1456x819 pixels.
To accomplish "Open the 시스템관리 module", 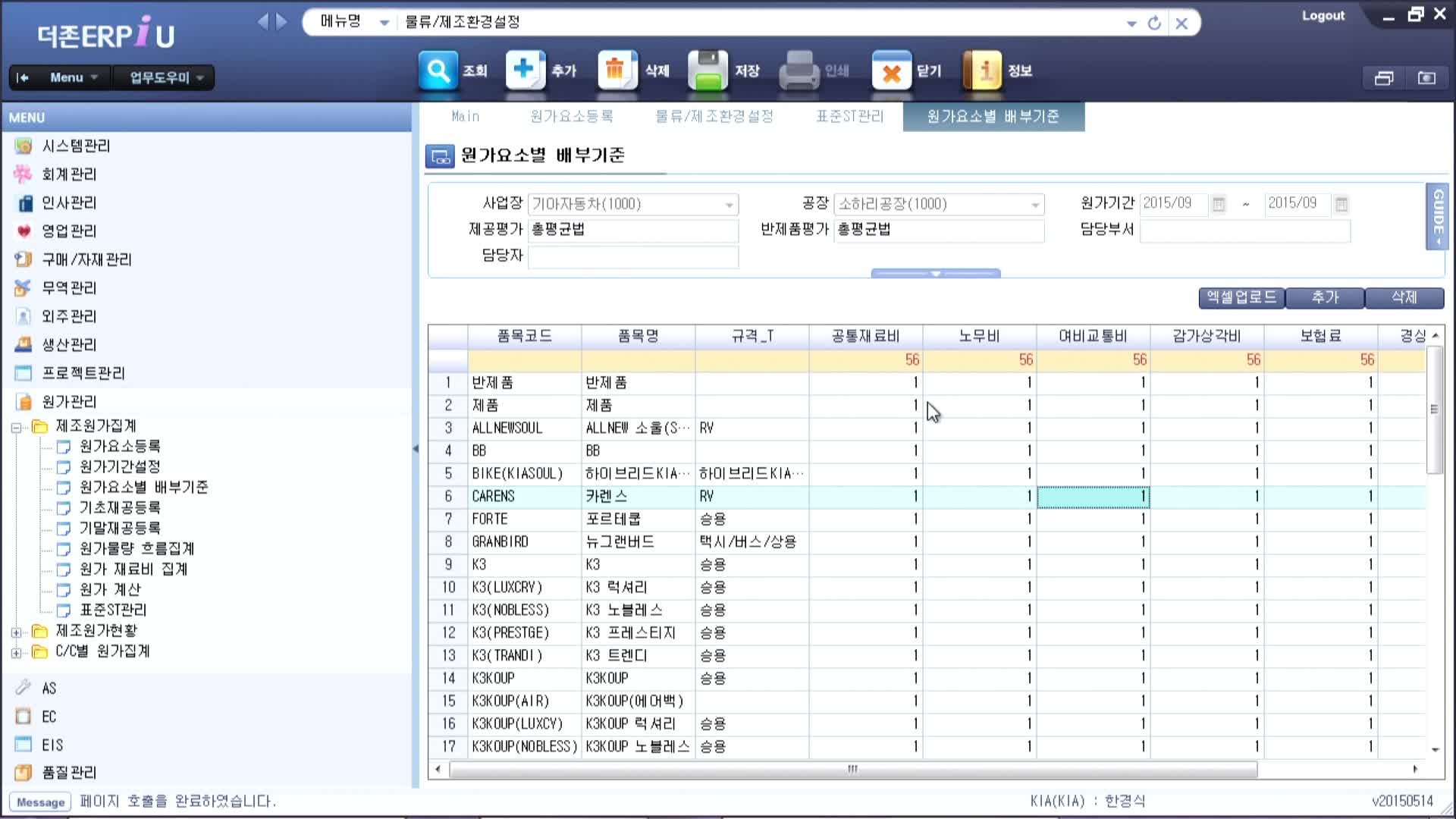I will pos(76,146).
